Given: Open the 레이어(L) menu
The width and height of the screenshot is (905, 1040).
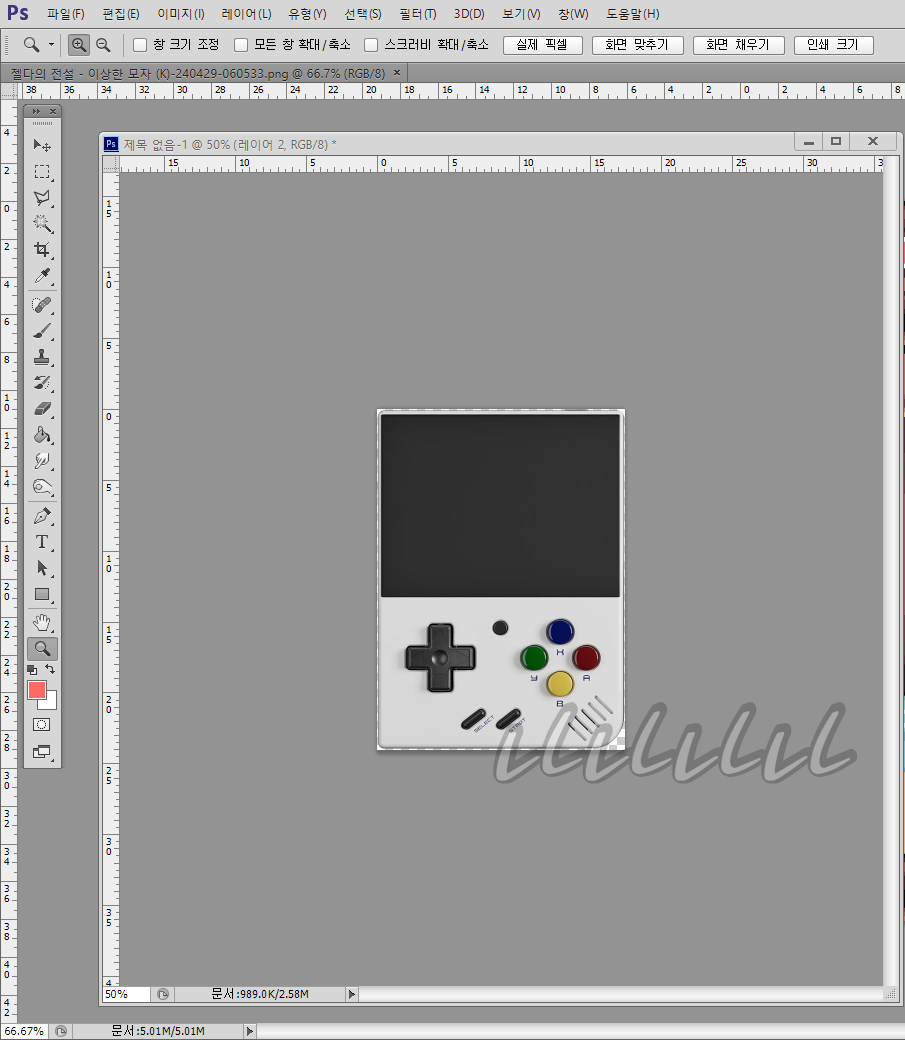Looking at the screenshot, I should (246, 14).
